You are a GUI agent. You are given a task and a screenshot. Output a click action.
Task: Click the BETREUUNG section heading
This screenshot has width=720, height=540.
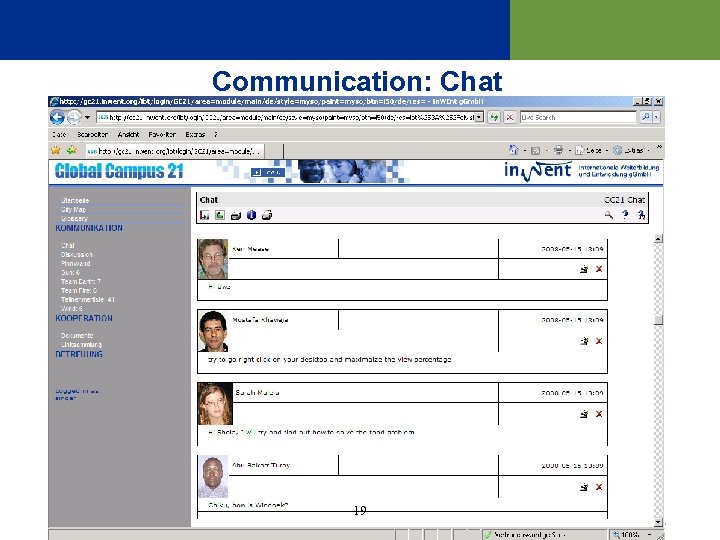pos(79,354)
